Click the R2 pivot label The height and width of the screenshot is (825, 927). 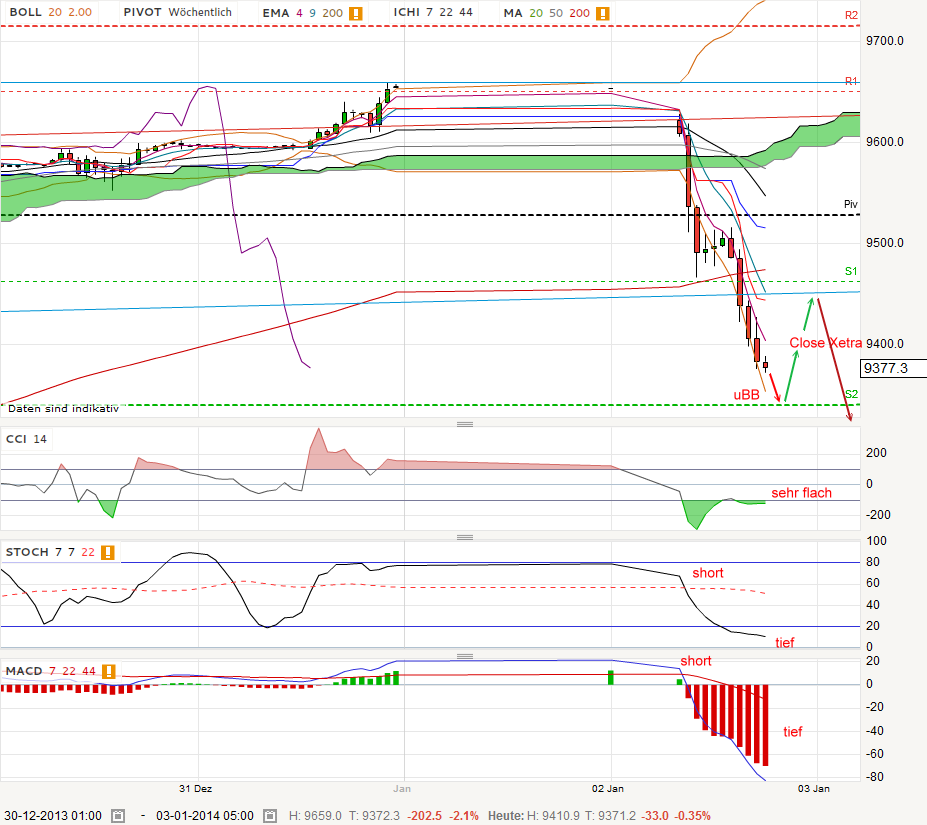coord(851,15)
